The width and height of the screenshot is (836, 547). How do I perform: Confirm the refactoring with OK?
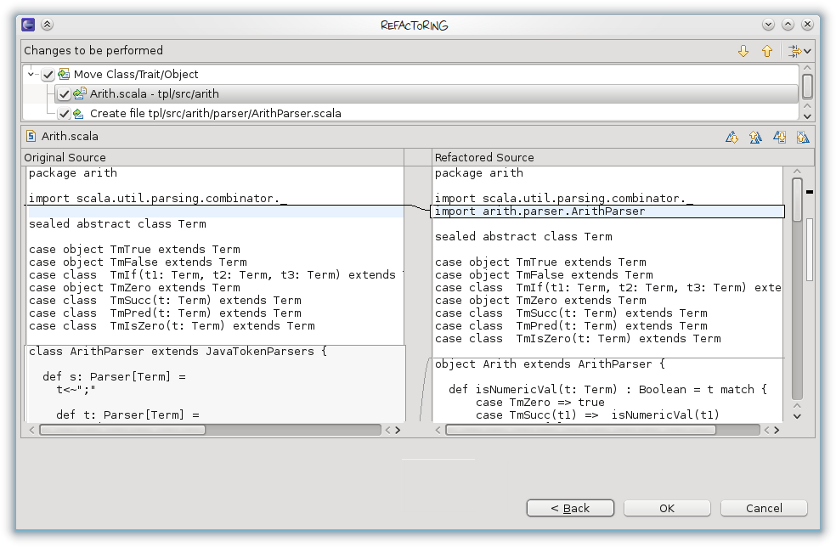(x=667, y=508)
